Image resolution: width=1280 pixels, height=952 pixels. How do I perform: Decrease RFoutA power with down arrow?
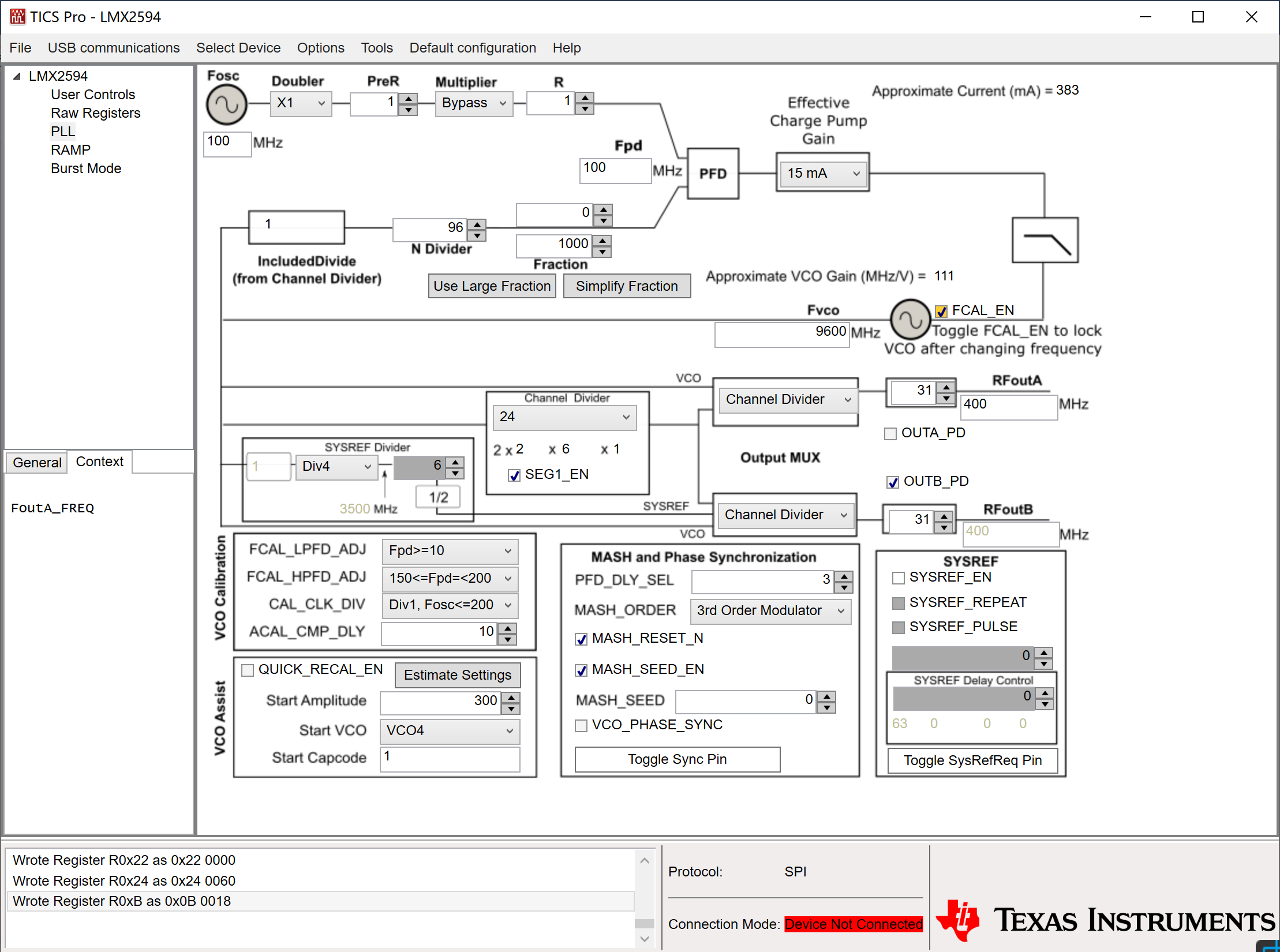[946, 399]
